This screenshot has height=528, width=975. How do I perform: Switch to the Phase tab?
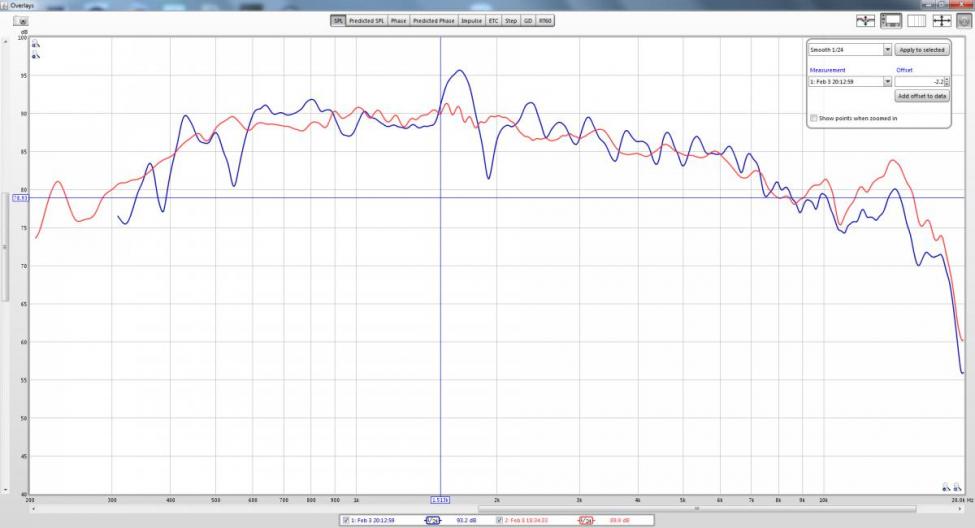(x=399, y=21)
